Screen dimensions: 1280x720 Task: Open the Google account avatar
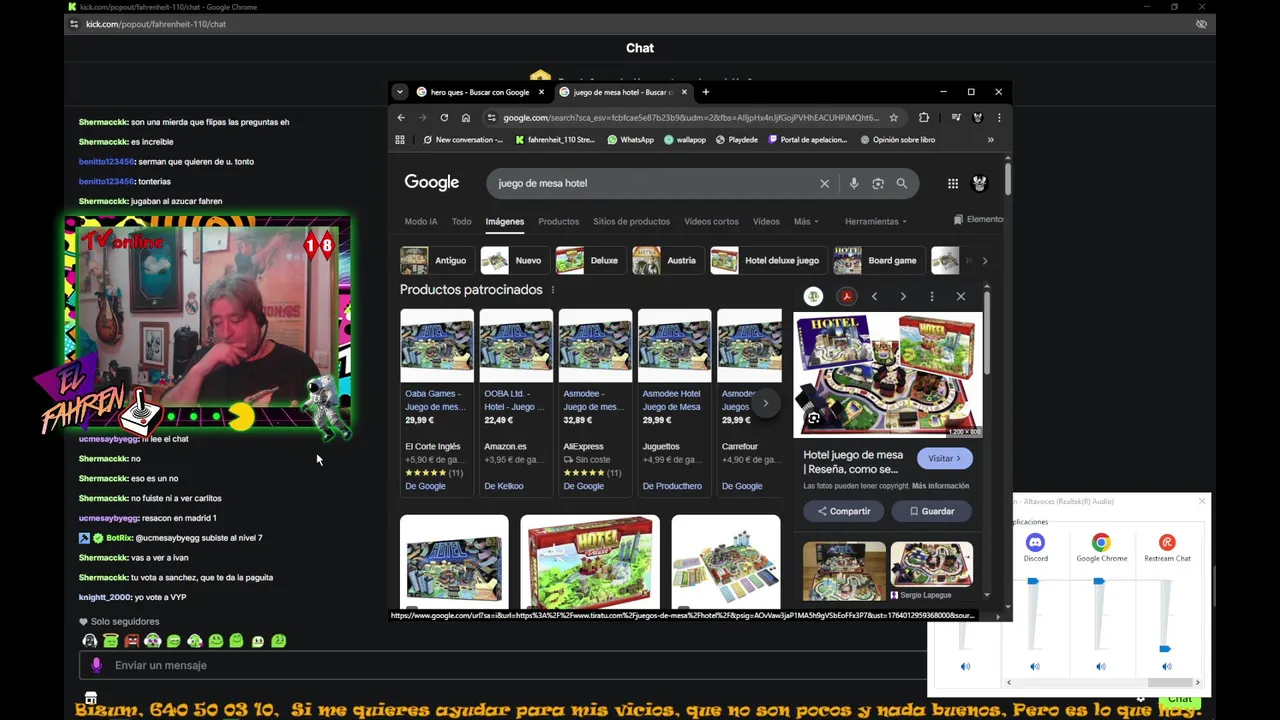click(980, 183)
